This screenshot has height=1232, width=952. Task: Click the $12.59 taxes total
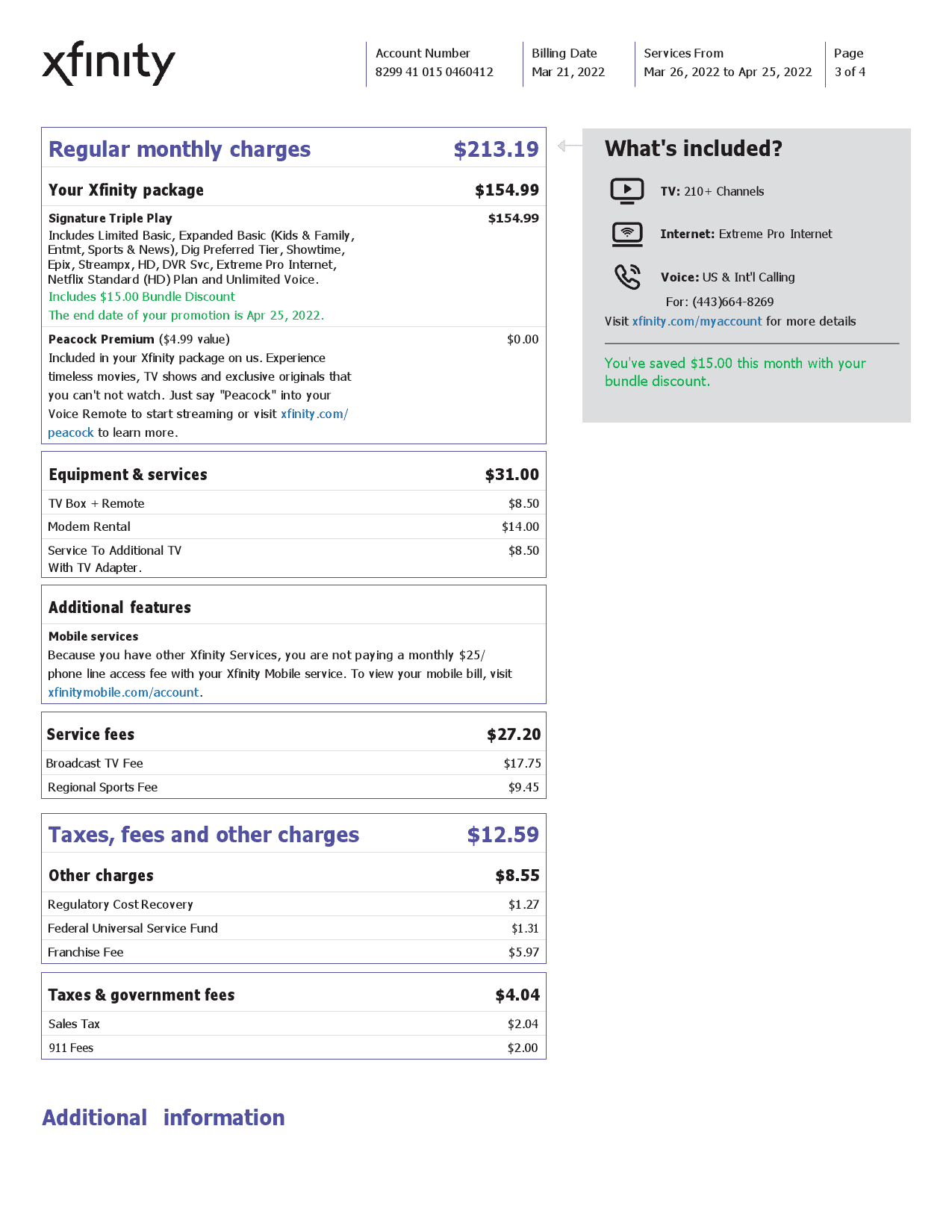pyautogui.click(x=503, y=835)
